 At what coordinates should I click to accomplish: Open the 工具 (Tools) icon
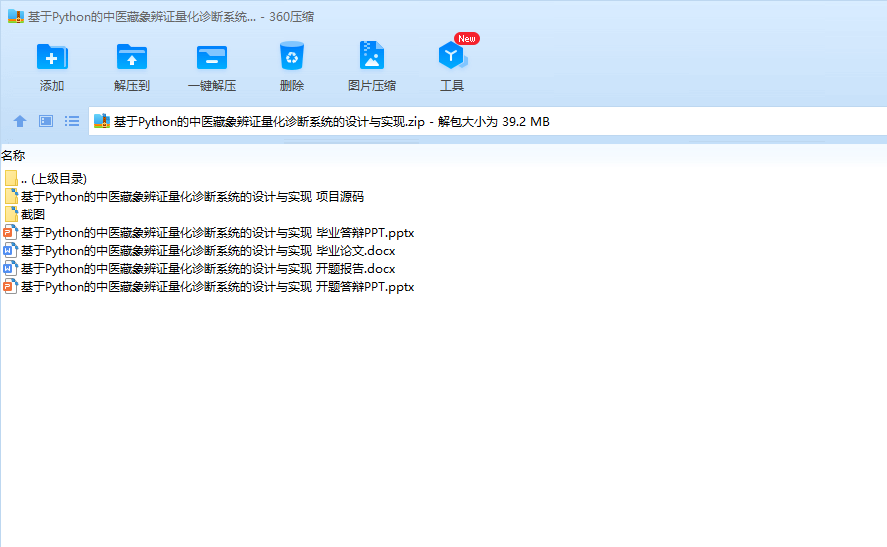coord(452,56)
